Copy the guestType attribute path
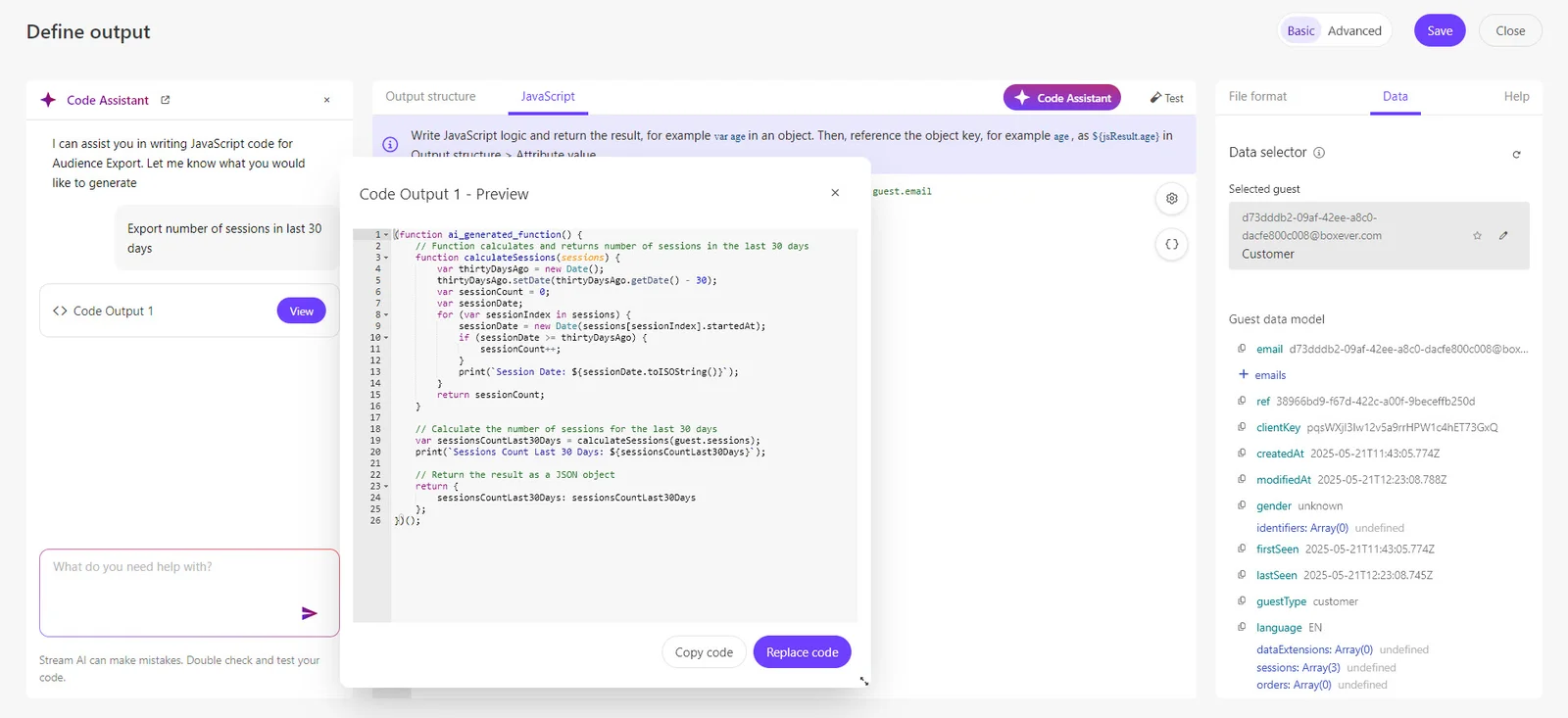The height and width of the screenshot is (718, 1568). [x=1242, y=600]
